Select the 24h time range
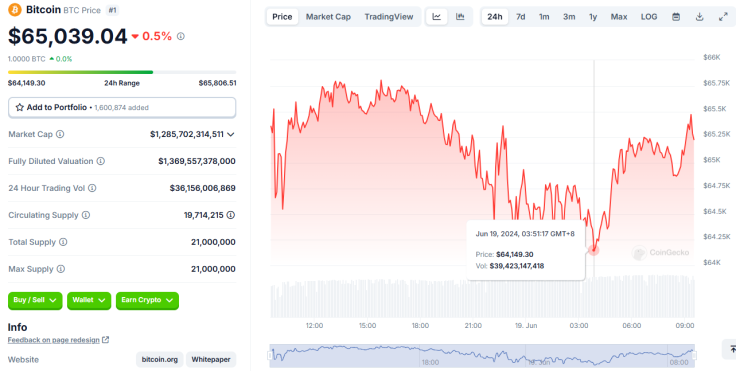736x371 pixels. click(x=495, y=17)
